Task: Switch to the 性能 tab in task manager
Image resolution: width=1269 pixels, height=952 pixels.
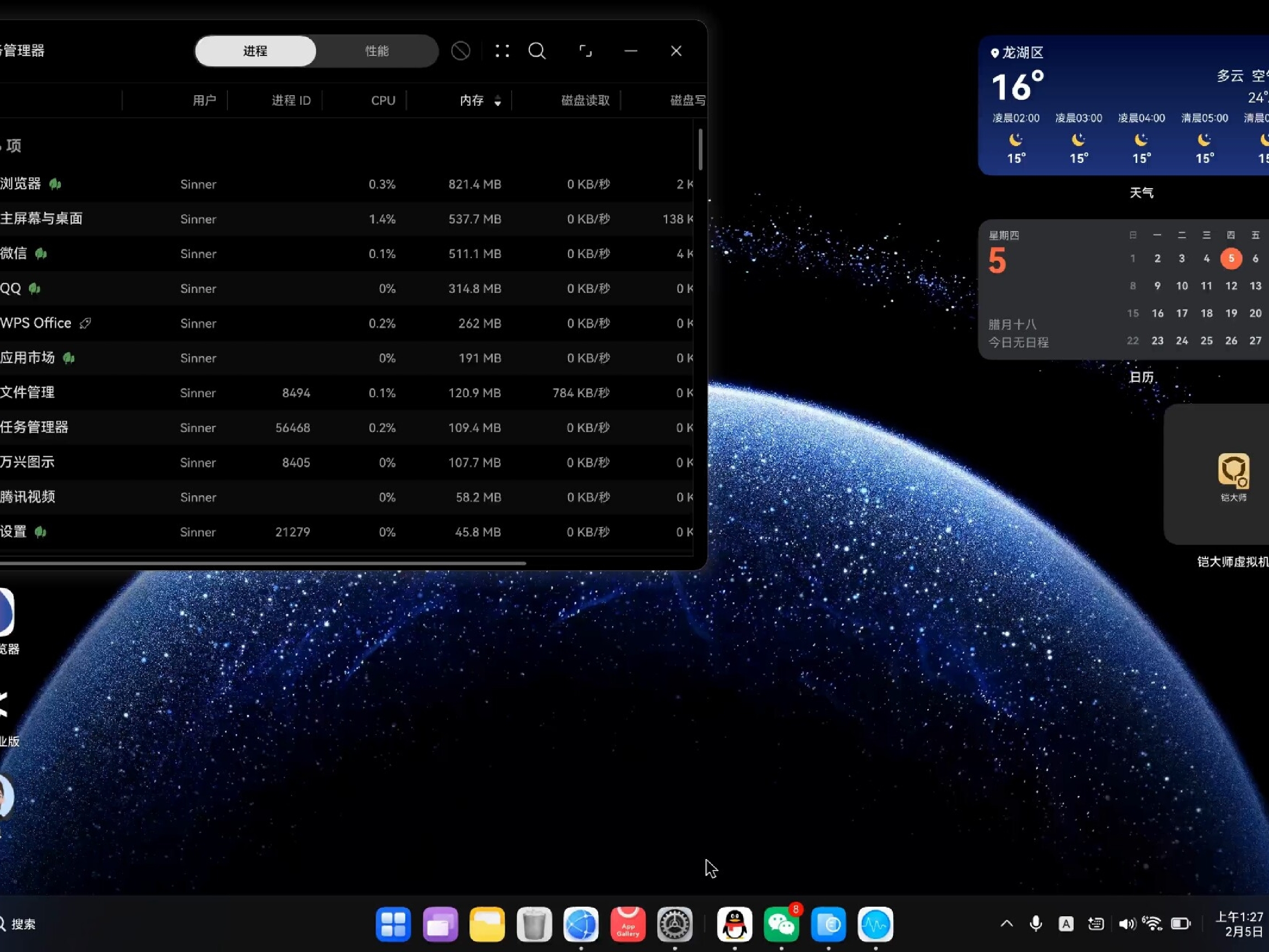Action: (377, 51)
